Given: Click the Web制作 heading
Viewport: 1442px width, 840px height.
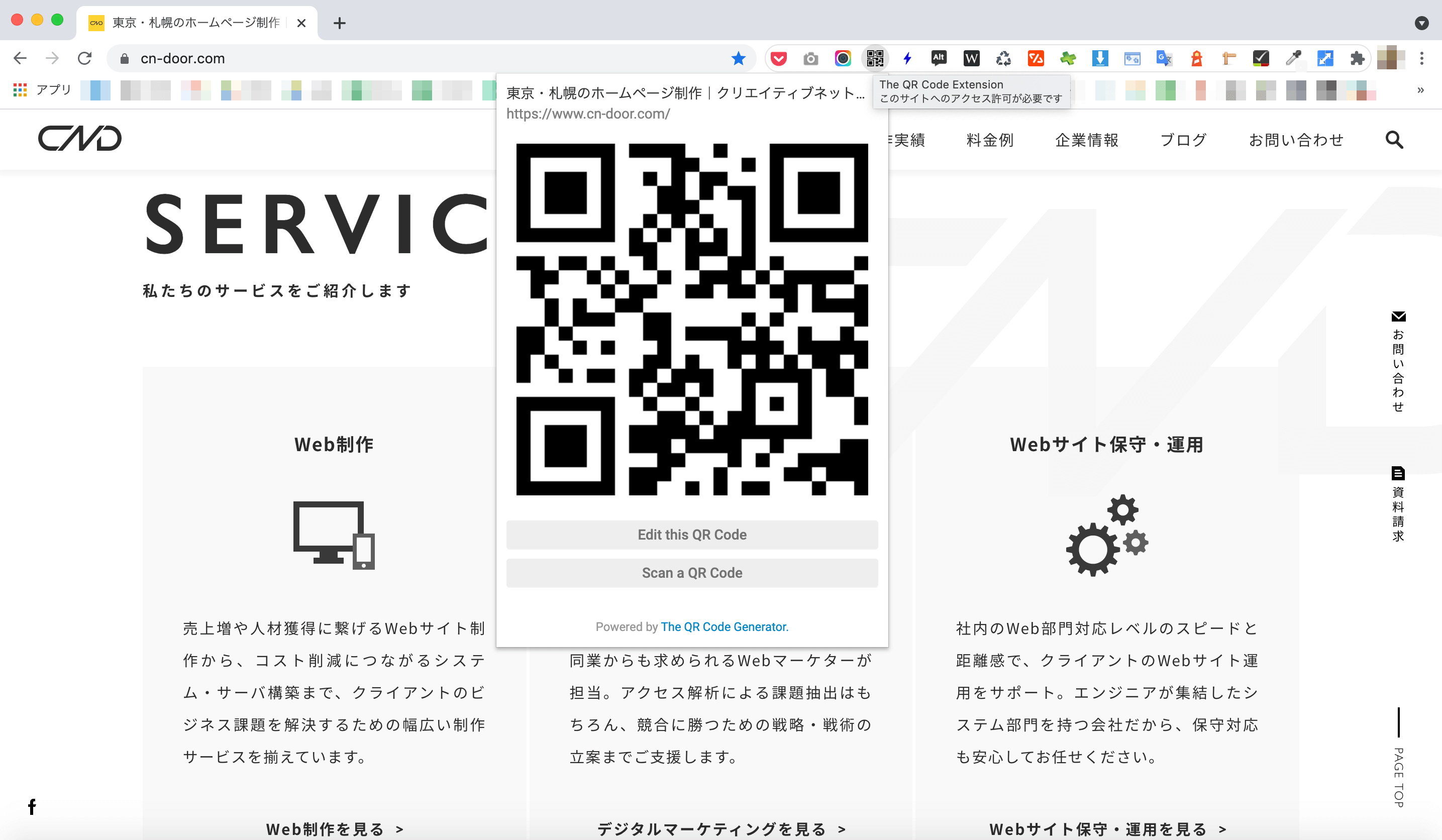Looking at the screenshot, I should tap(334, 445).
